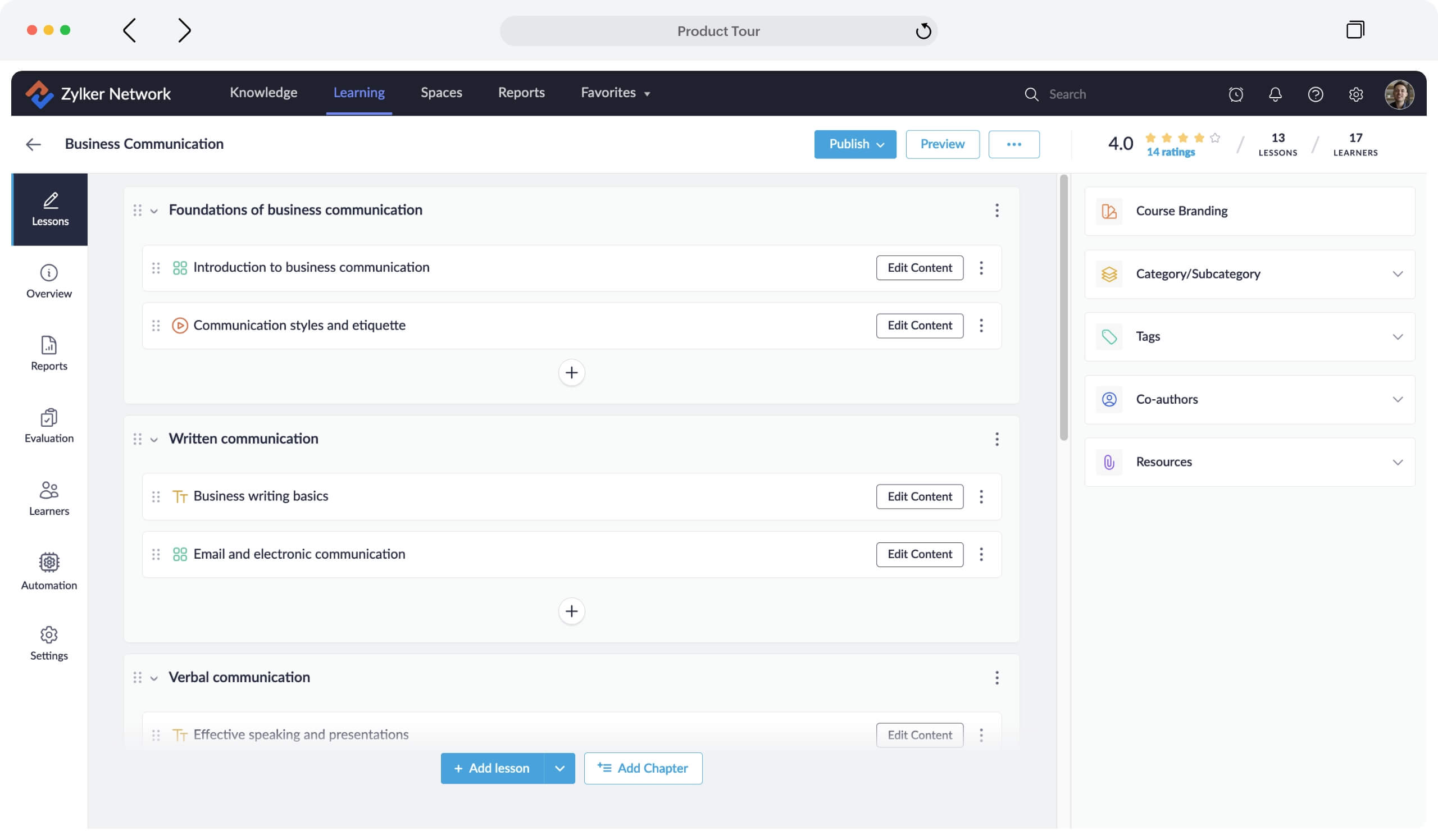Open the Evaluation sidebar section
This screenshot has height=840, width=1438.
[x=49, y=426]
